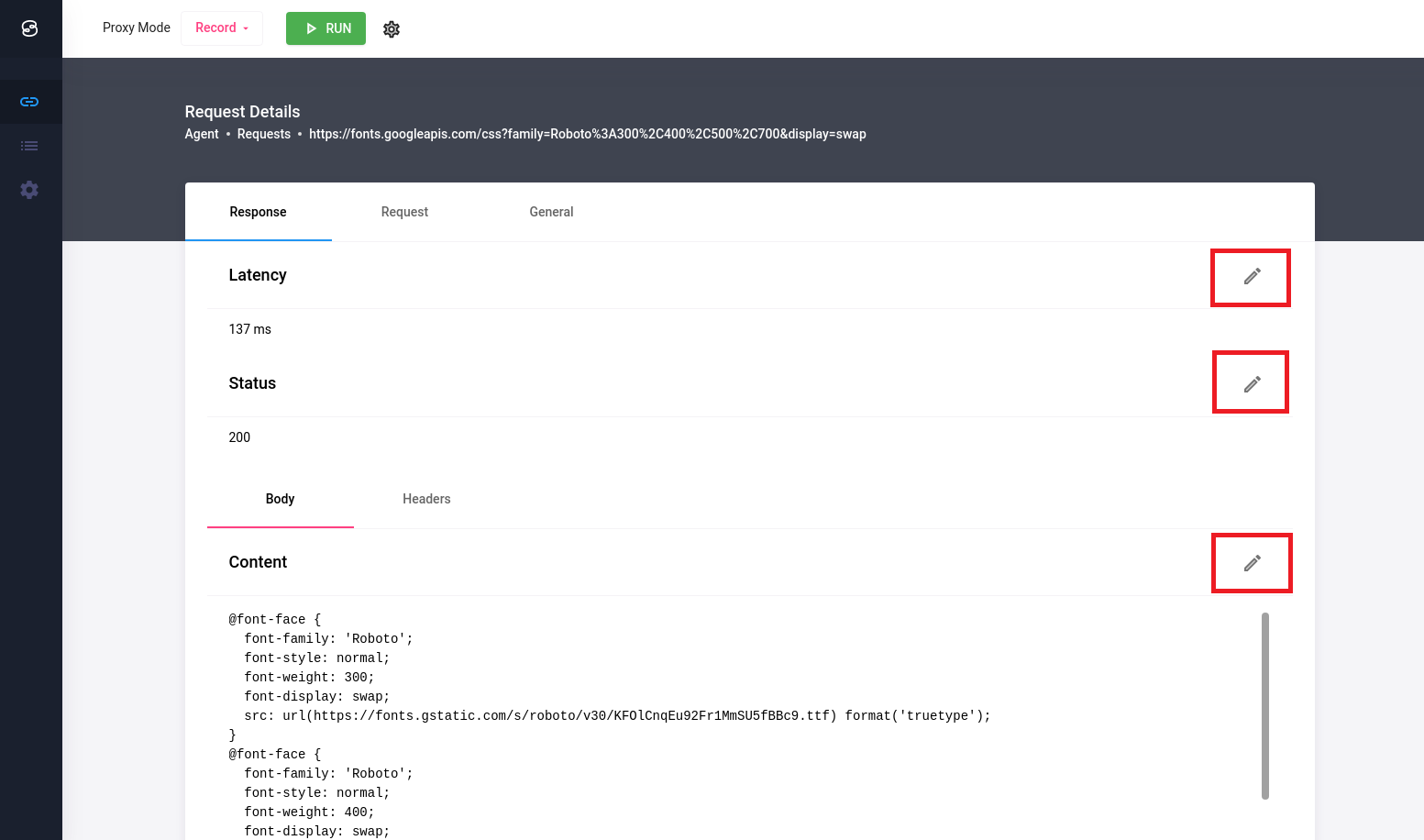
Task: Edit the Latency value with pencil icon
Action: click(x=1252, y=276)
